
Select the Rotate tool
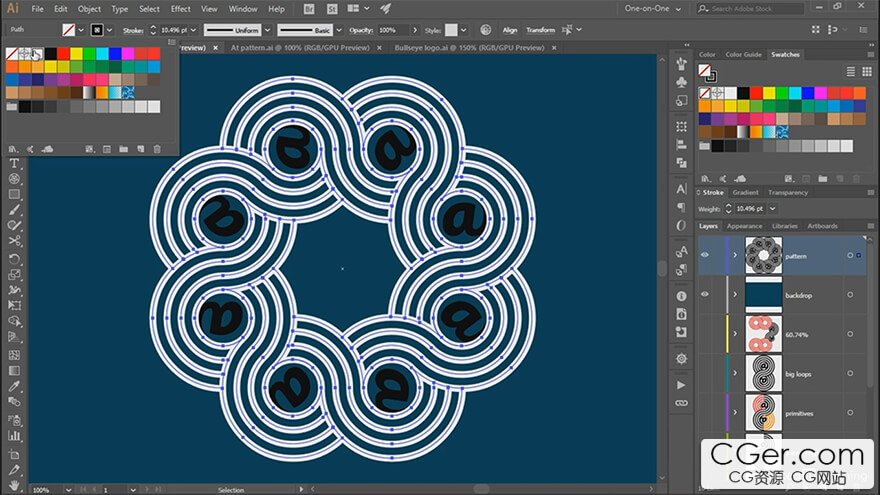[15, 259]
